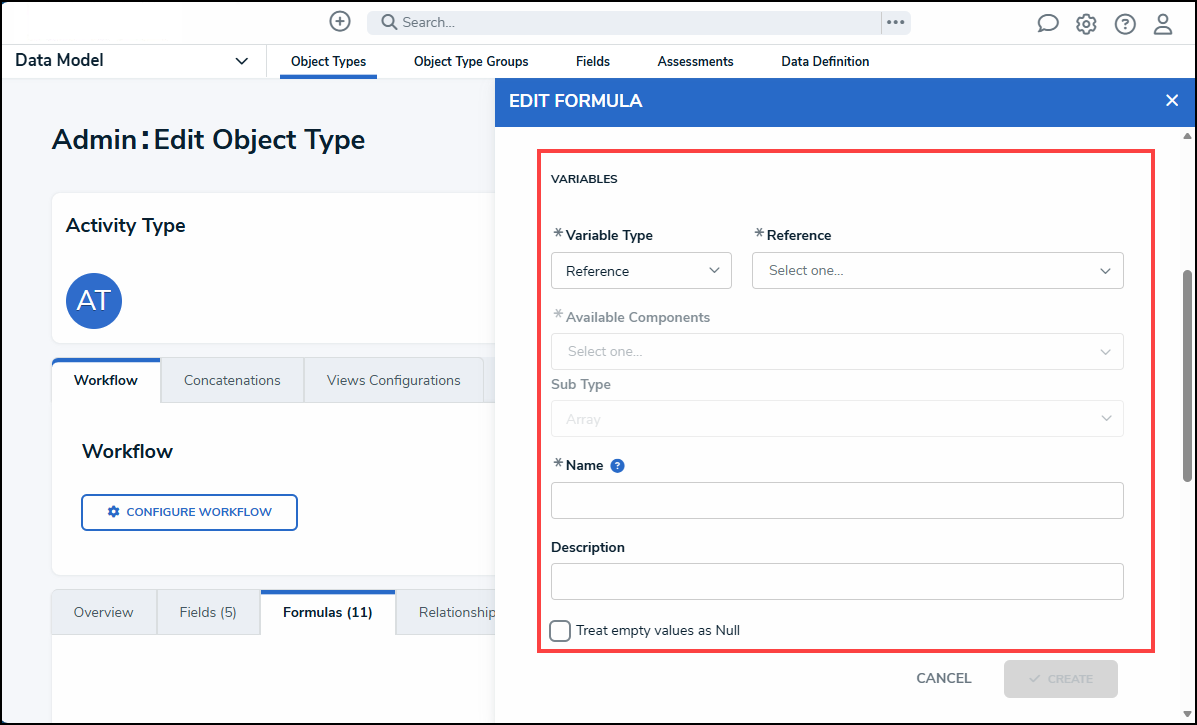Viewport: 1197px width, 725px height.
Task: Expand the Reference select dropdown
Action: tap(937, 271)
